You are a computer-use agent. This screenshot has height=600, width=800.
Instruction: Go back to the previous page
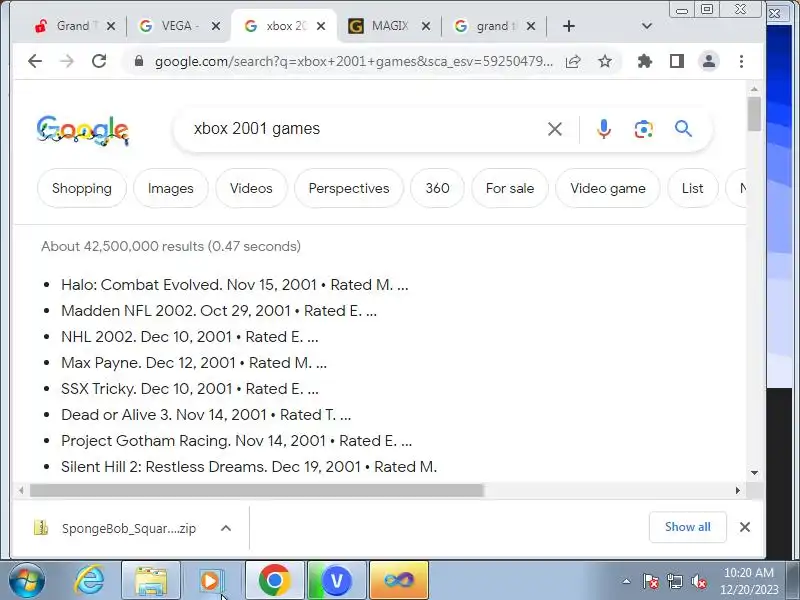[35, 61]
